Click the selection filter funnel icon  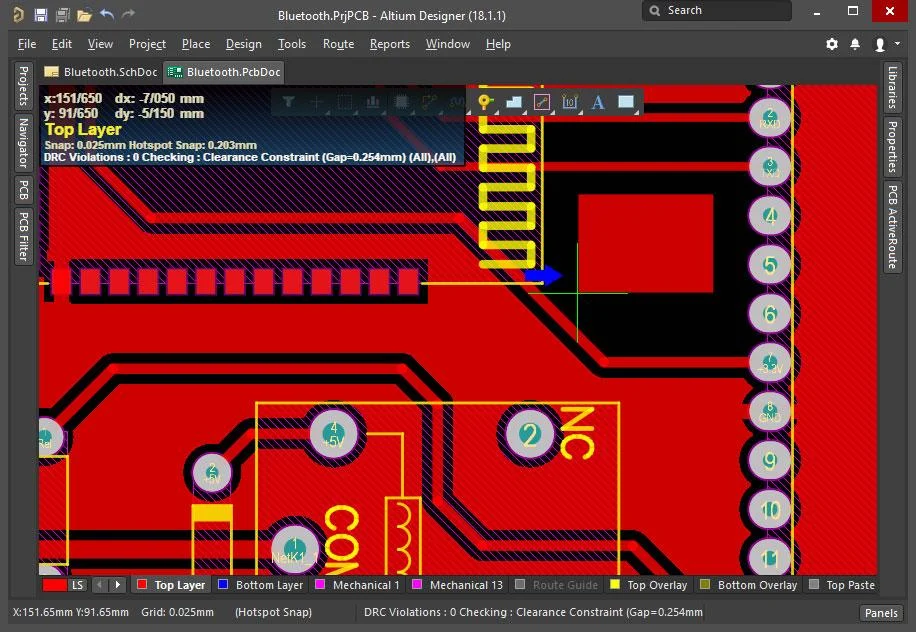click(x=288, y=103)
